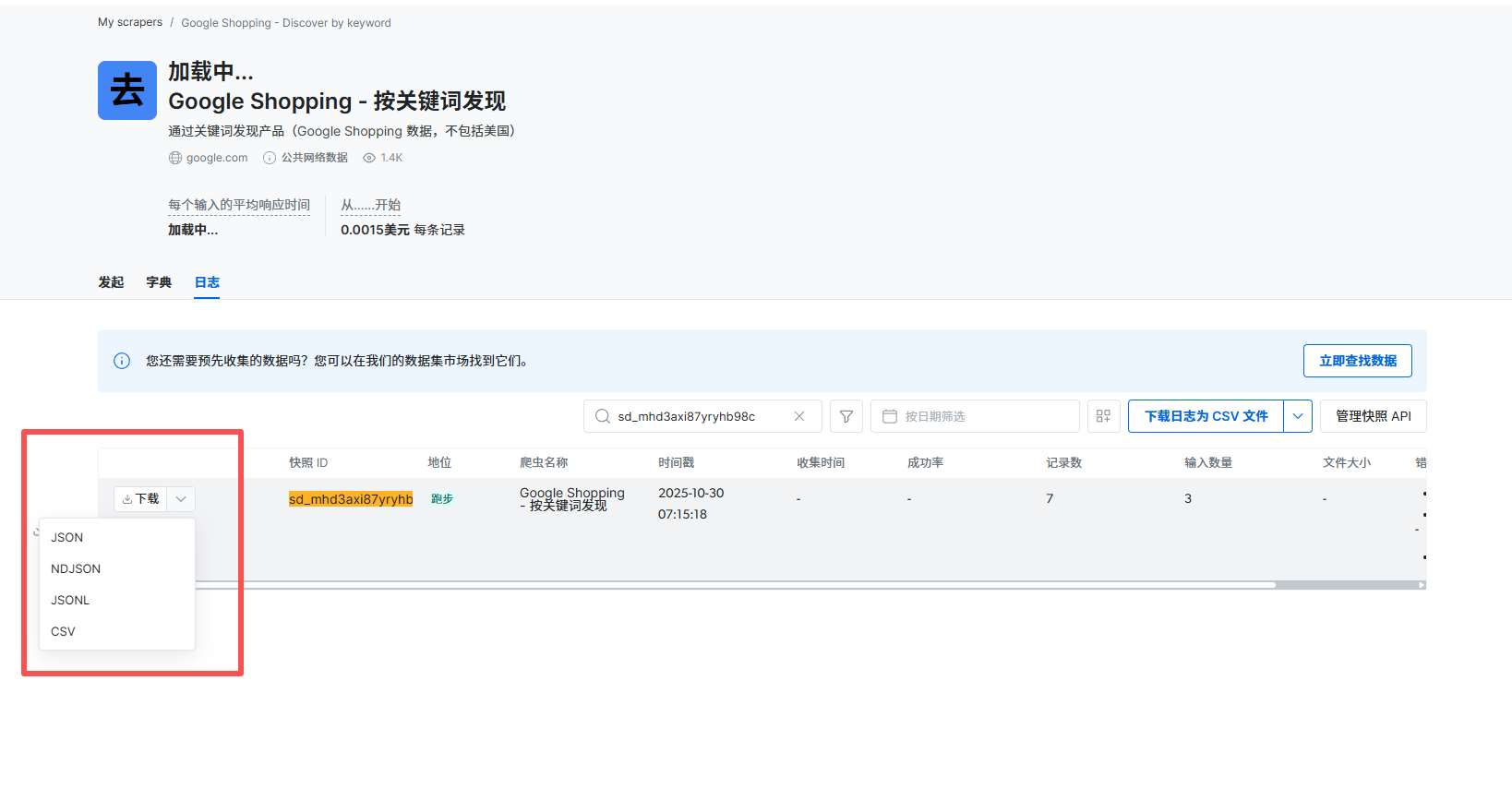
Task: Switch to the 字典 tab
Action: [159, 282]
